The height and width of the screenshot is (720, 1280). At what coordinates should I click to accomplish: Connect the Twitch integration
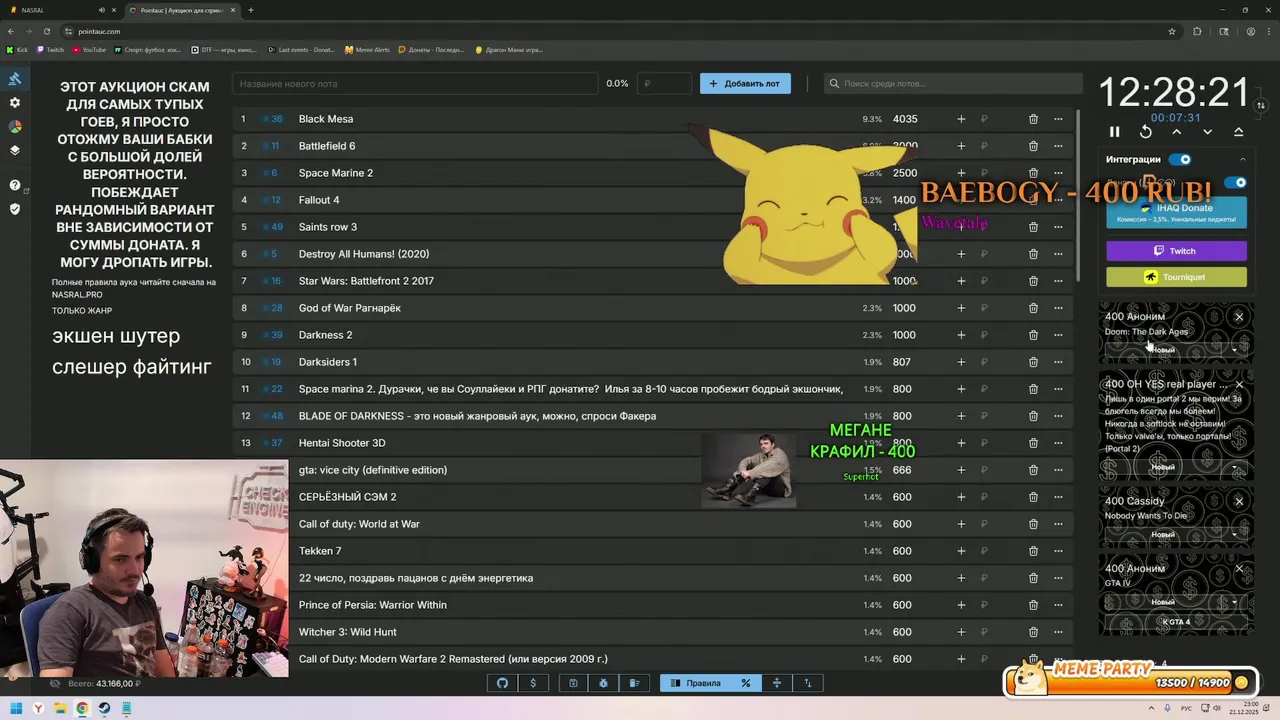[x=1176, y=251]
